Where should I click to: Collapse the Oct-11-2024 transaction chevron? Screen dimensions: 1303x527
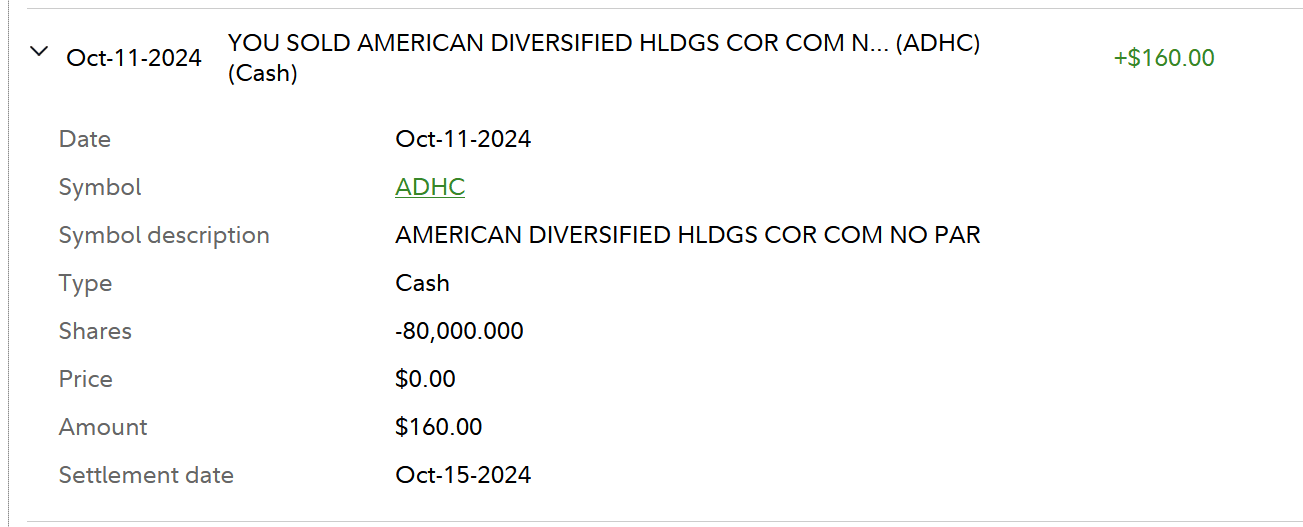pyautogui.click(x=39, y=52)
